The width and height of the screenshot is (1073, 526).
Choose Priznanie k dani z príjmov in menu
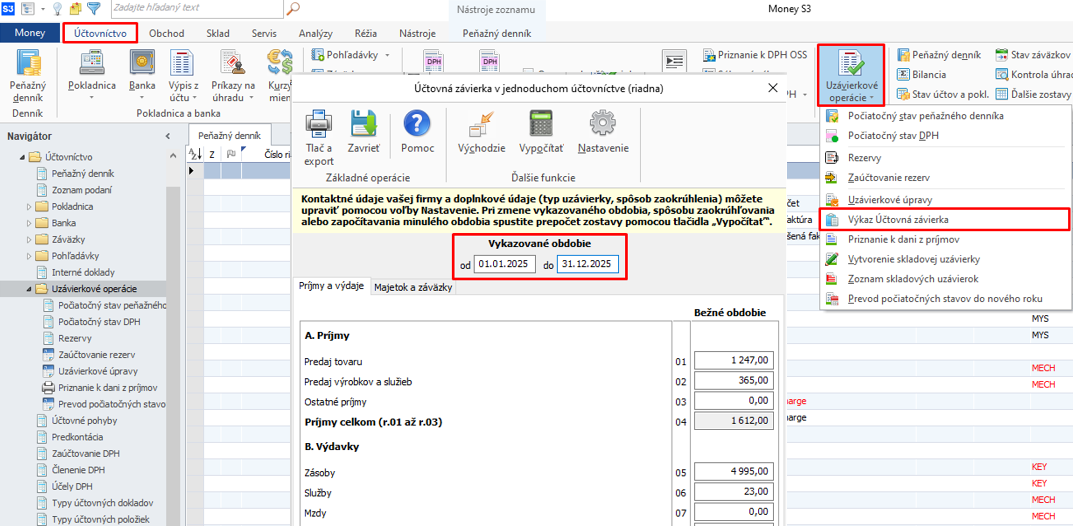point(903,240)
